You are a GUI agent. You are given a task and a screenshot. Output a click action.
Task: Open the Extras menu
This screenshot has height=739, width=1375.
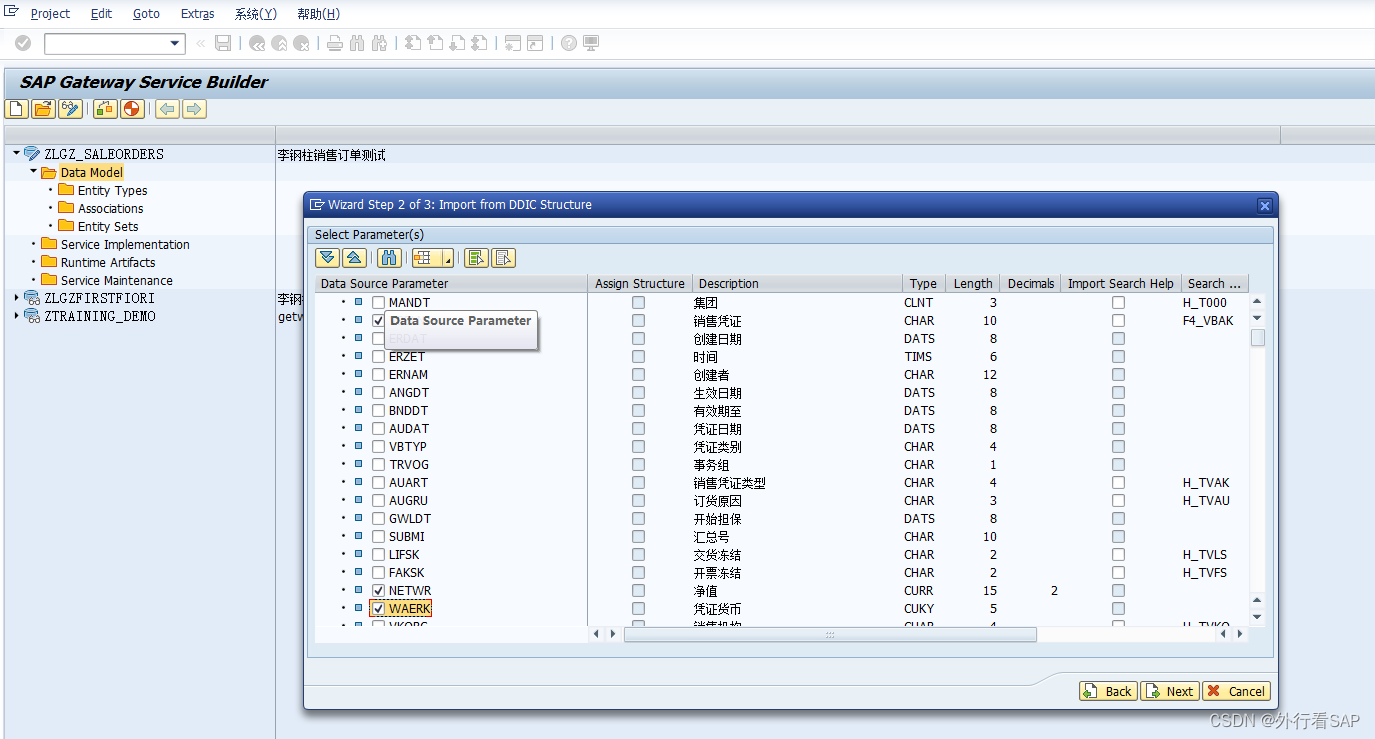tap(197, 14)
